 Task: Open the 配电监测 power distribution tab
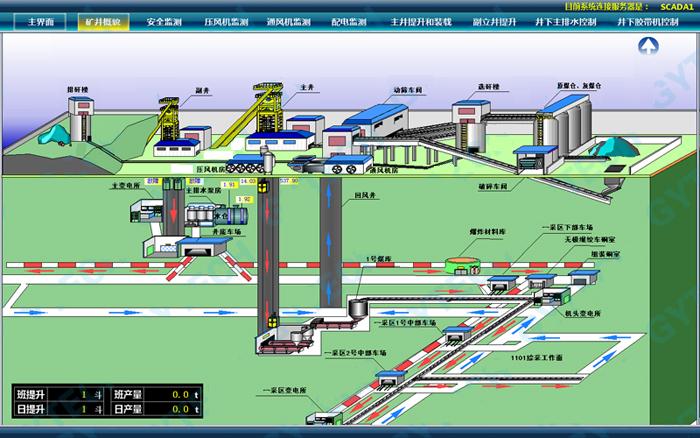click(349, 20)
